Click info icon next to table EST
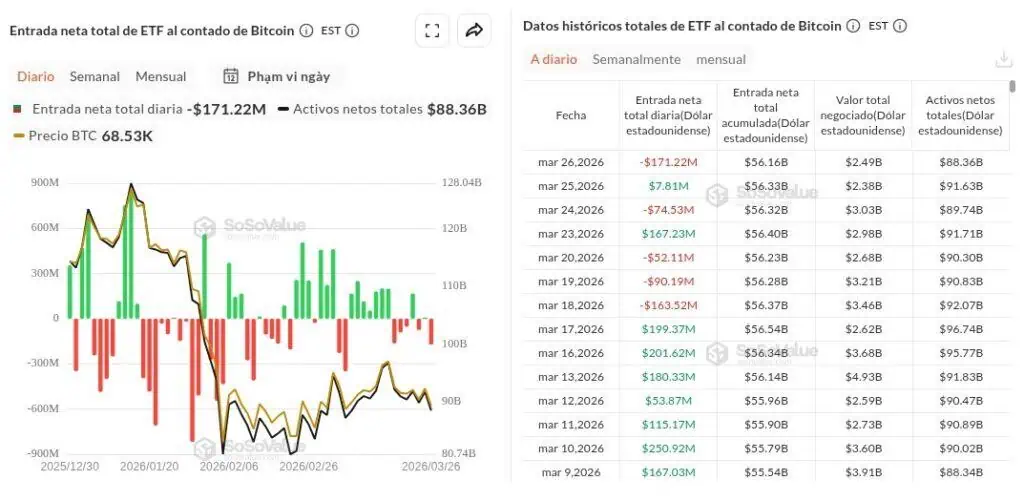The image size is (1024, 501). pos(899,26)
